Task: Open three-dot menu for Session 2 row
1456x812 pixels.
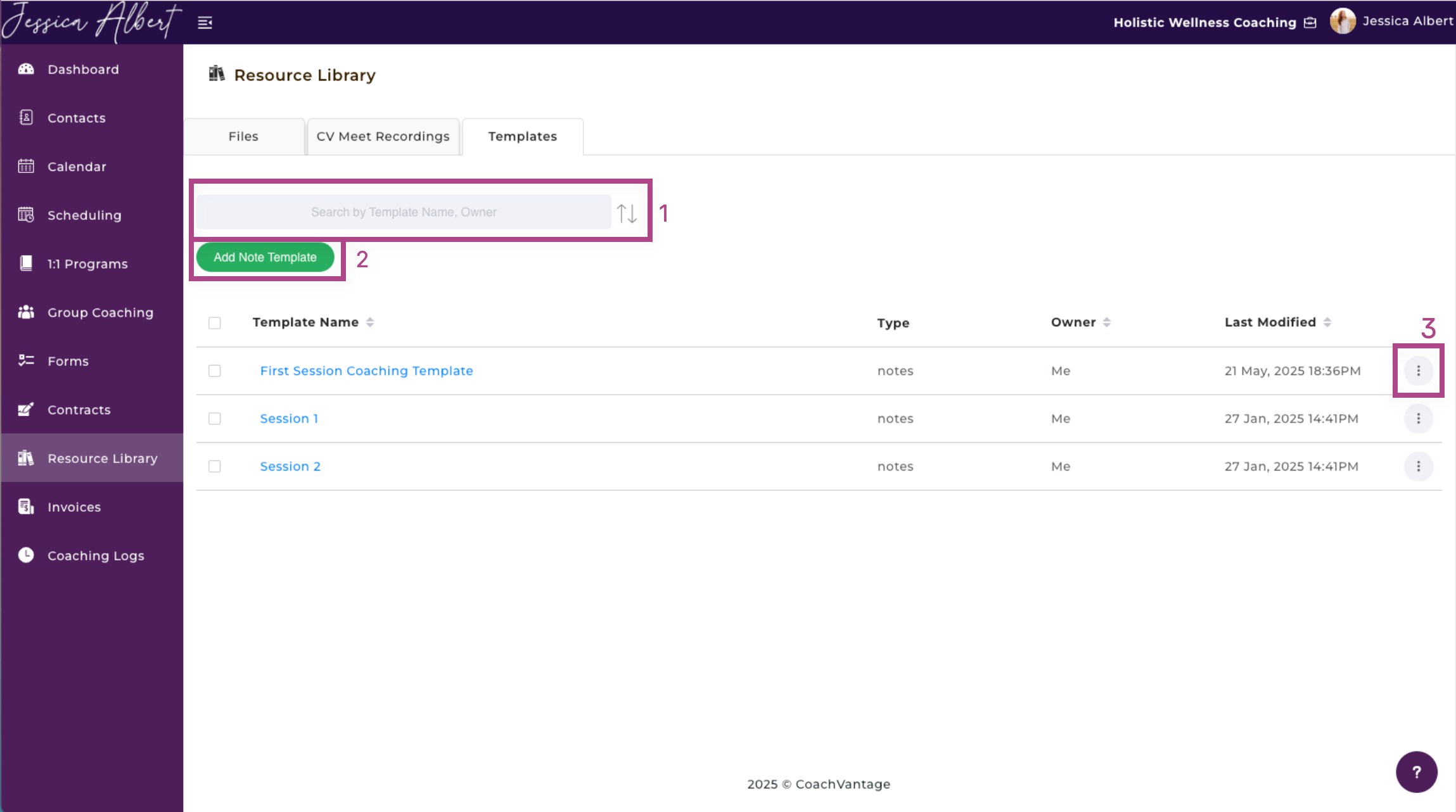Action: (x=1418, y=466)
